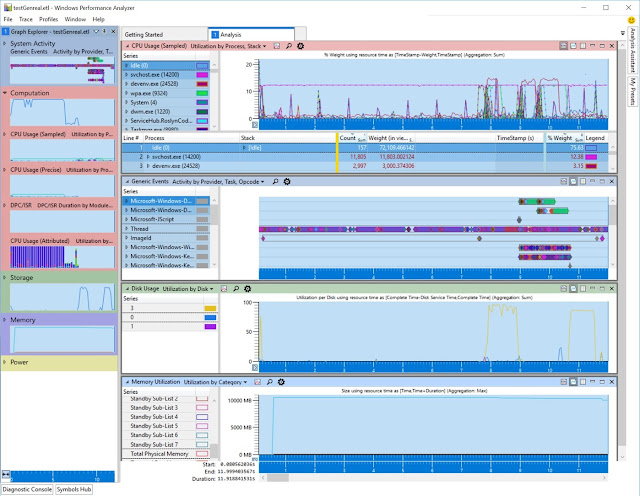Open the Help menu
Viewport: 640px width, 496px height.
point(98,19)
